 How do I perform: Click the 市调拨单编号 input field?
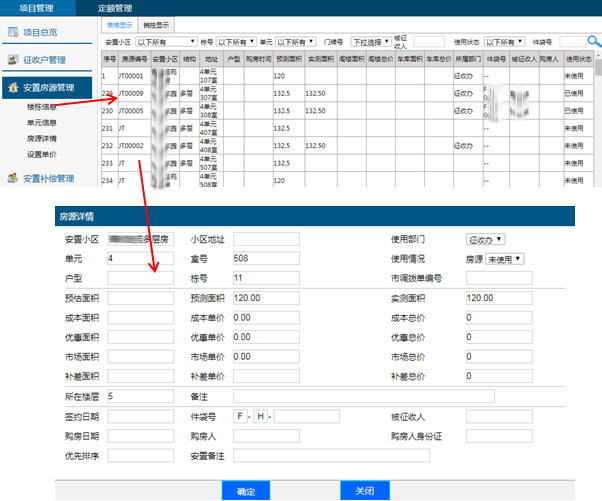tap(499, 278)
